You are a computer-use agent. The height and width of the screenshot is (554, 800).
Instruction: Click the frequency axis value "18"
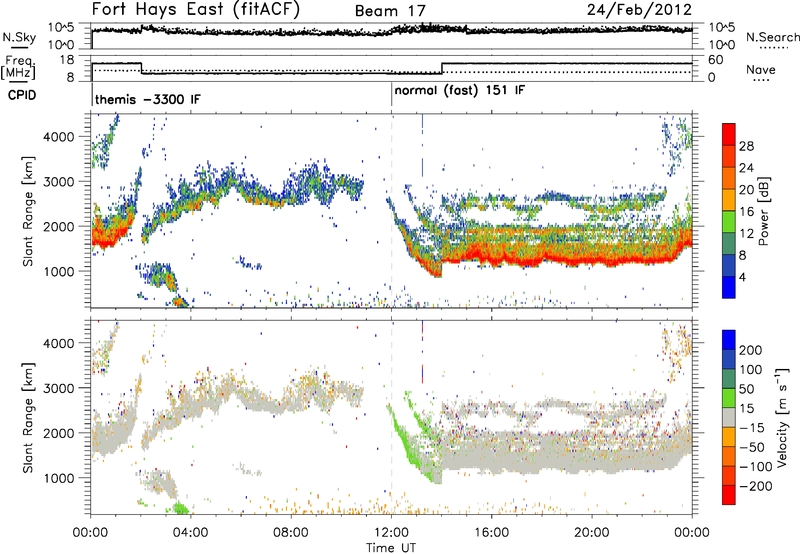[67, 60]
